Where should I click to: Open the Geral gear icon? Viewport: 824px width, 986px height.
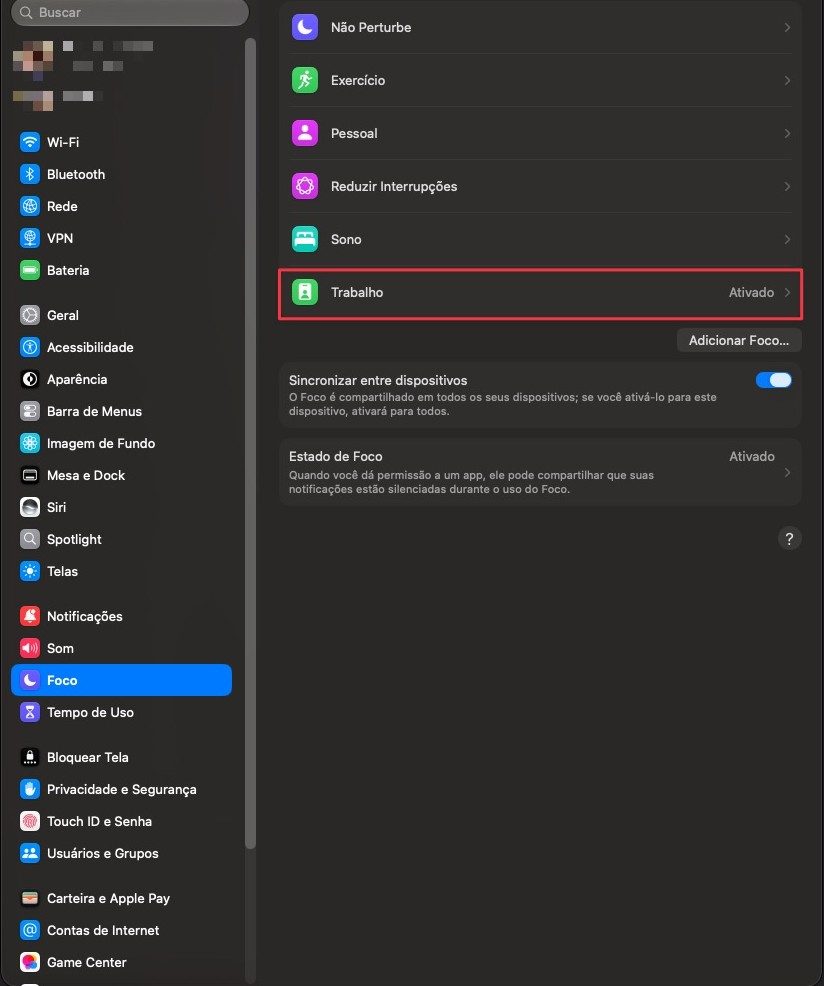tap(30, 315)
